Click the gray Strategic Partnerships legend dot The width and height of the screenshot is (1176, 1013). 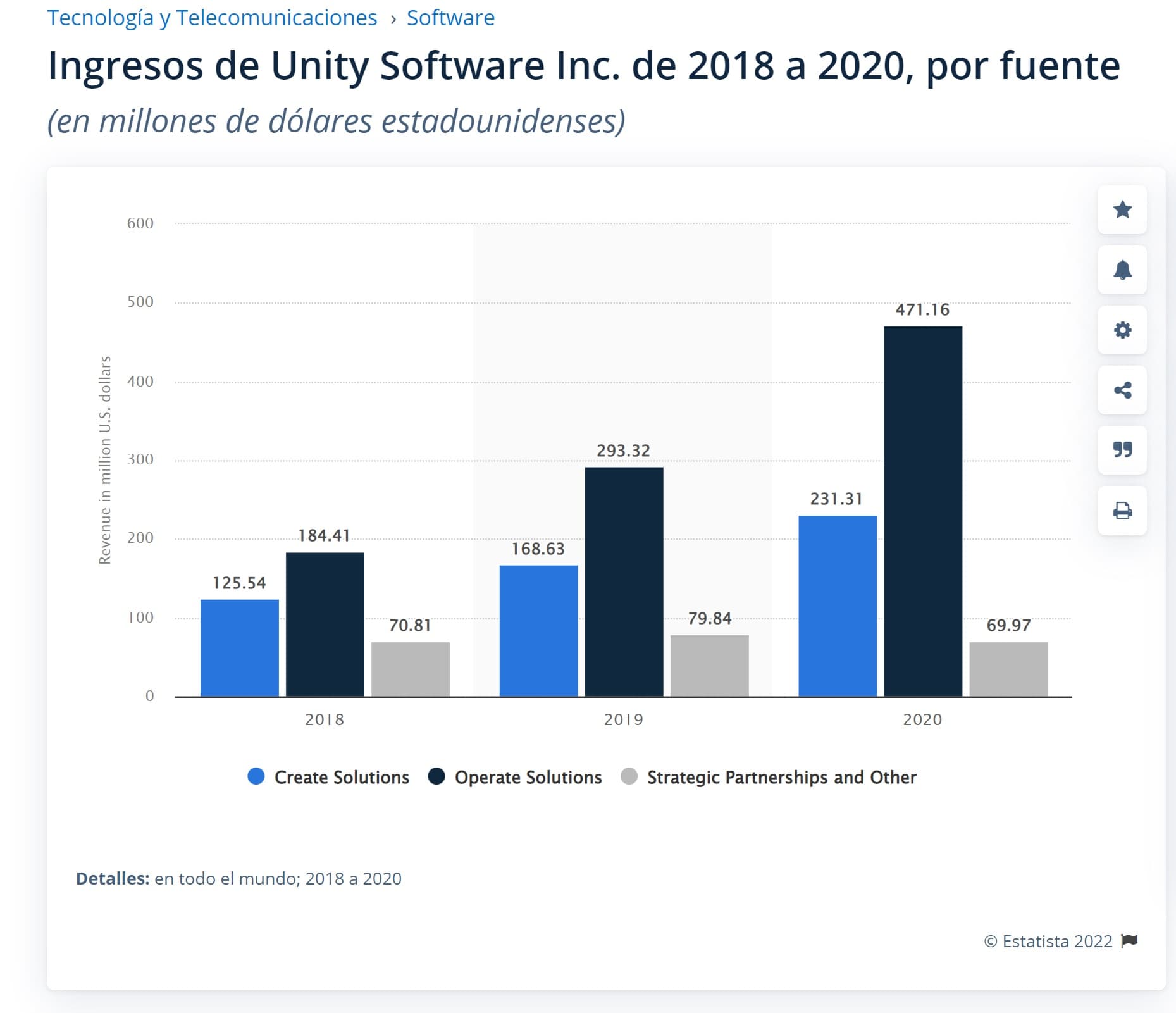click(629, 776)
